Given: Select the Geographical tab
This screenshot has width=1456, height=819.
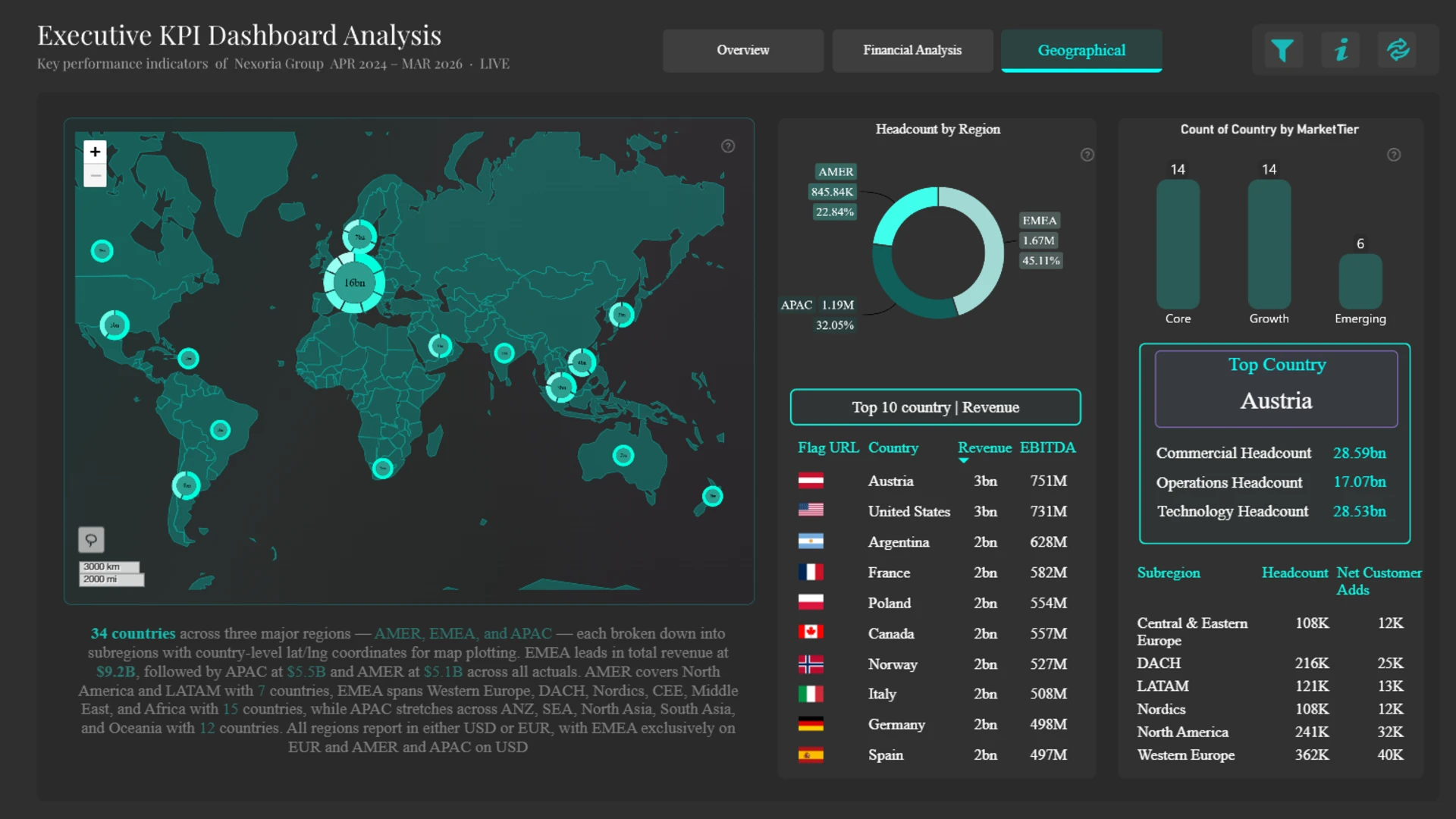Looking at the screenshot, I should click(x=1081, y=50).
